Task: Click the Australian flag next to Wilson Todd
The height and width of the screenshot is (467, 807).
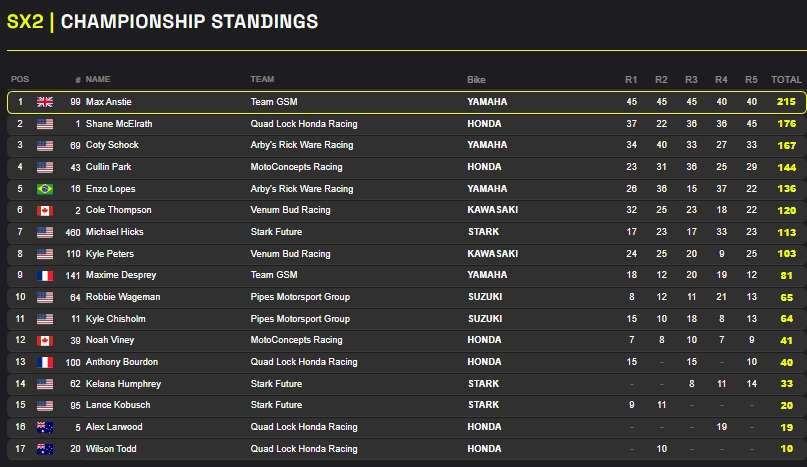Action: (45, 449)
